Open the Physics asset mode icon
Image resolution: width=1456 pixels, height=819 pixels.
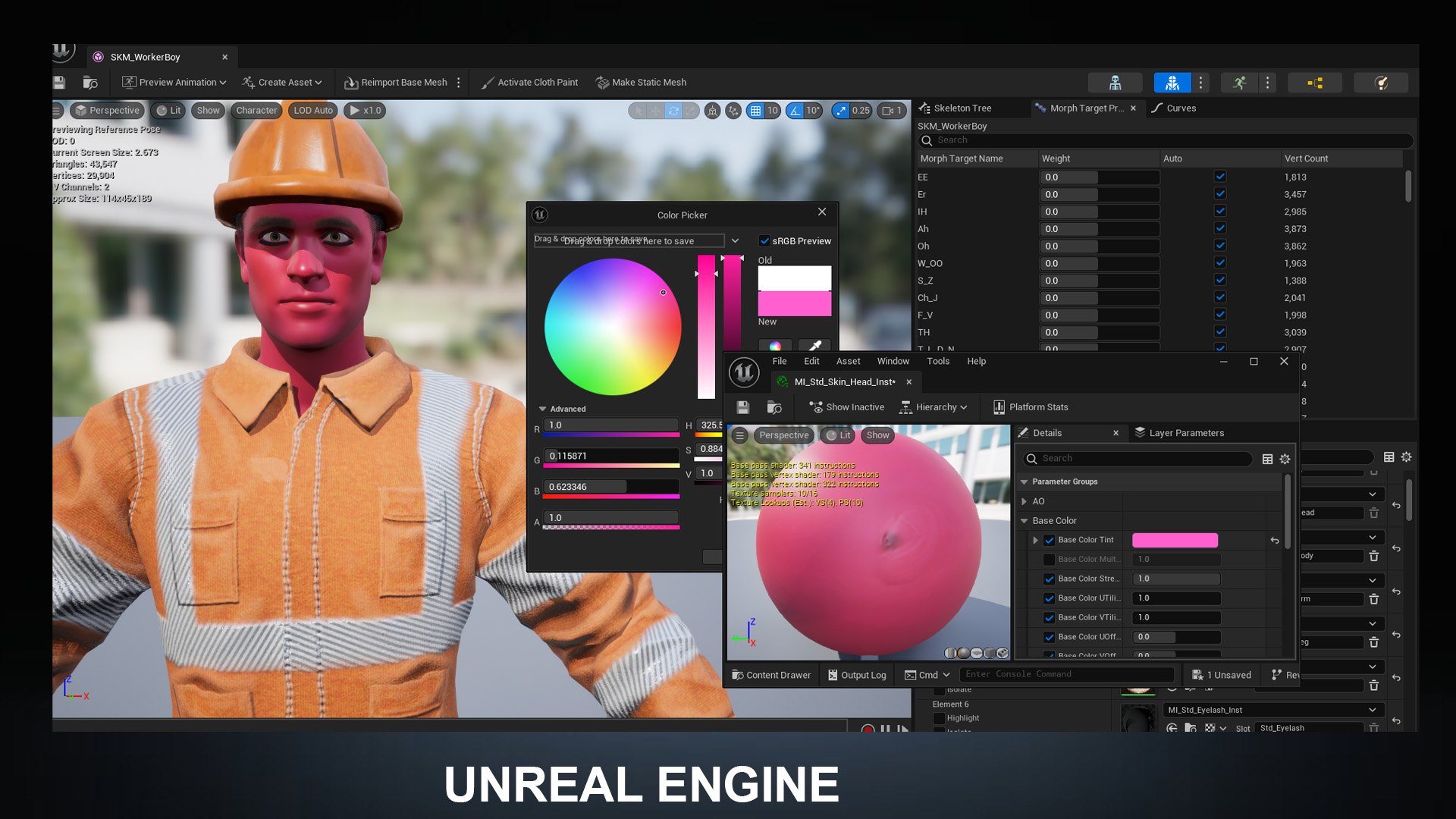[1381, 83]
